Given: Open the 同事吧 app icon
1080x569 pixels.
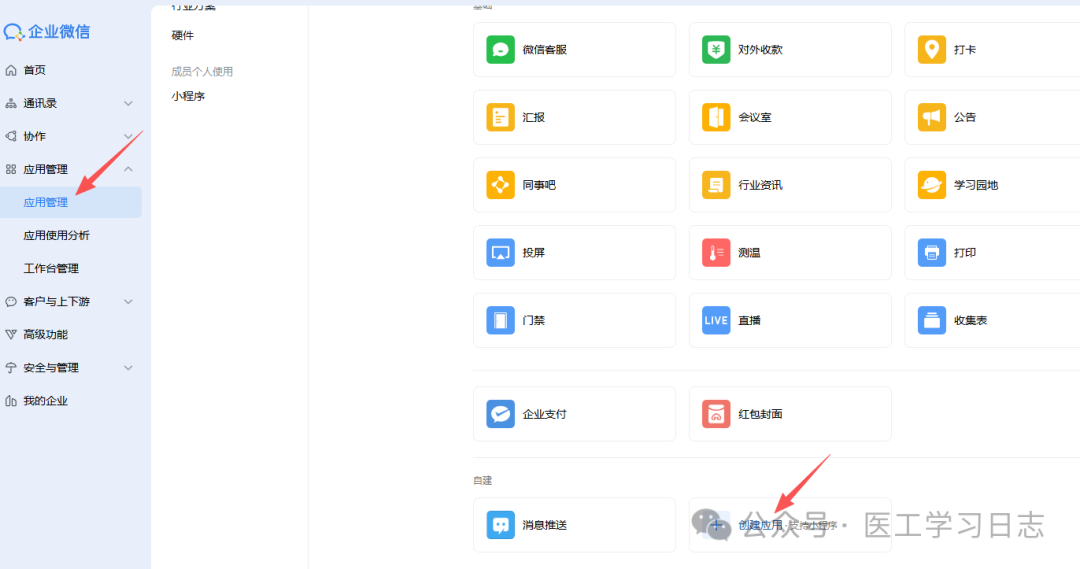Looking at the screenshot, I should click(x=500, y=185).
